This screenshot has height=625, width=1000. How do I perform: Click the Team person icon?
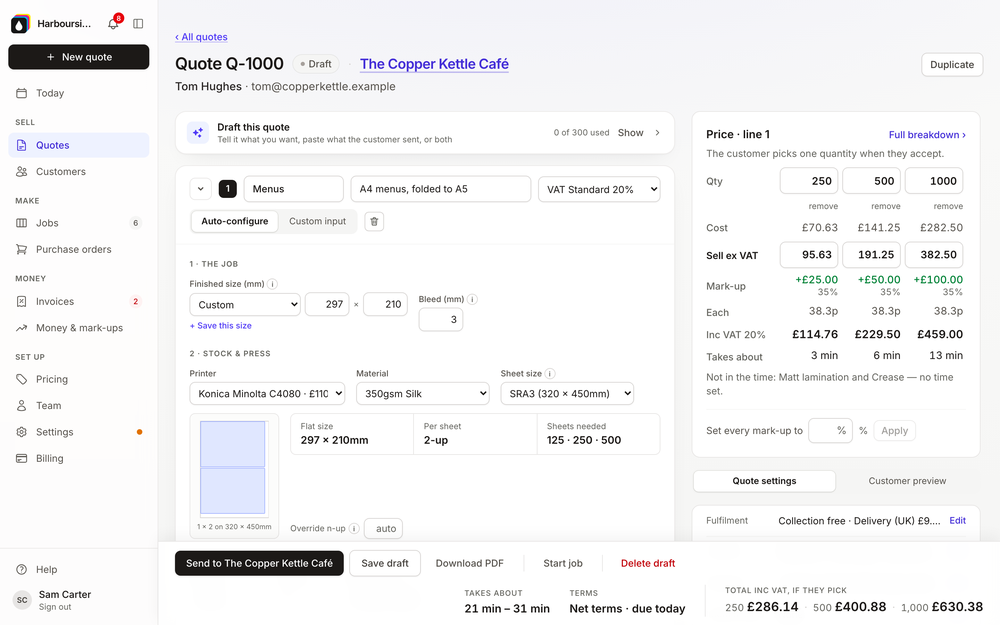(x=22, y=406)
